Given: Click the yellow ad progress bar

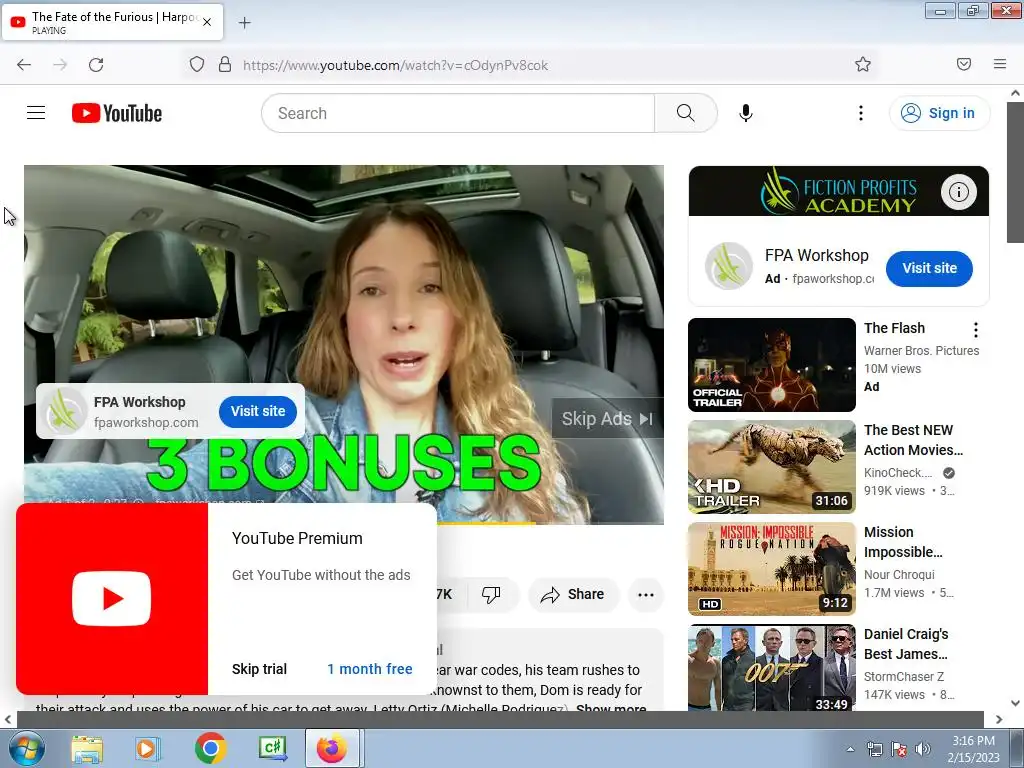Looking at the screenshot, I should point(486,523).
